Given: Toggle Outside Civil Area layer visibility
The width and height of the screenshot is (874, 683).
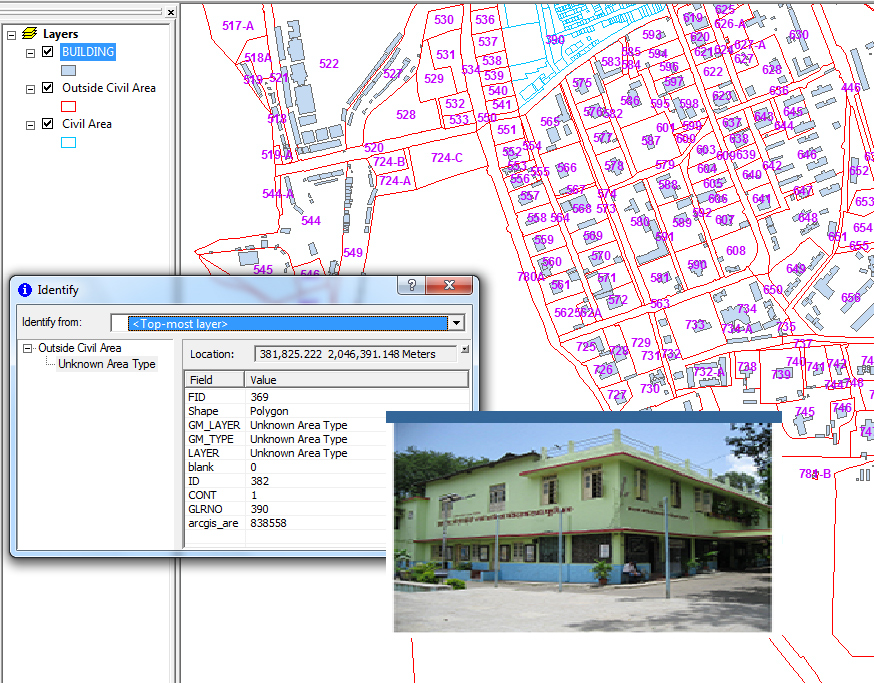Looking at the screenshot, I should [48, 88].
